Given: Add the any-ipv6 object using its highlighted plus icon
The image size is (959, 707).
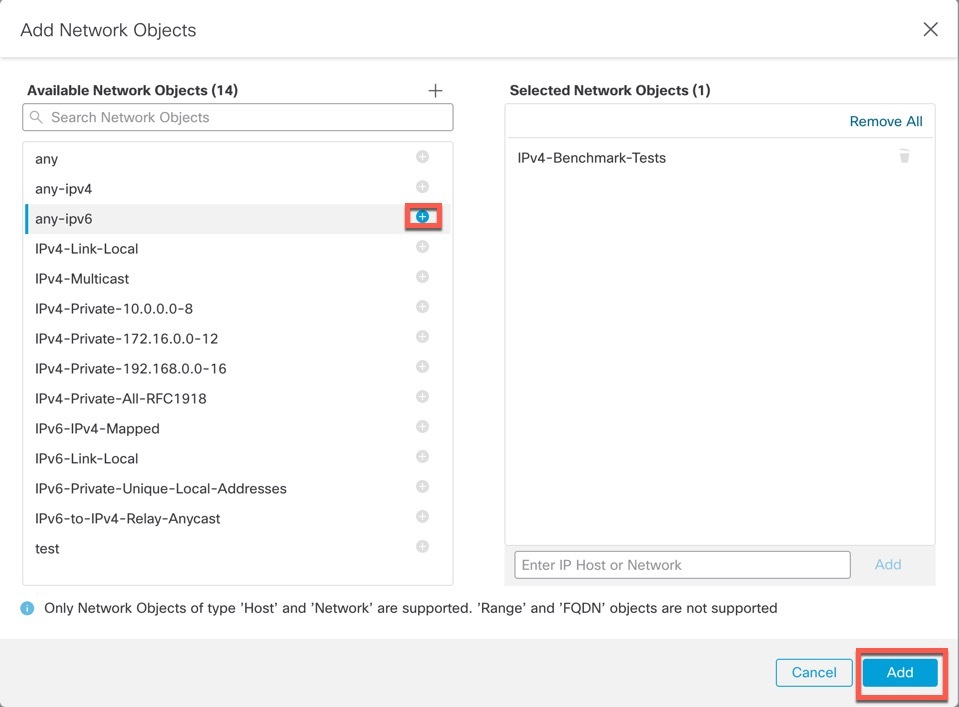Looking at the screenshot, I should (x=422, y=217).
